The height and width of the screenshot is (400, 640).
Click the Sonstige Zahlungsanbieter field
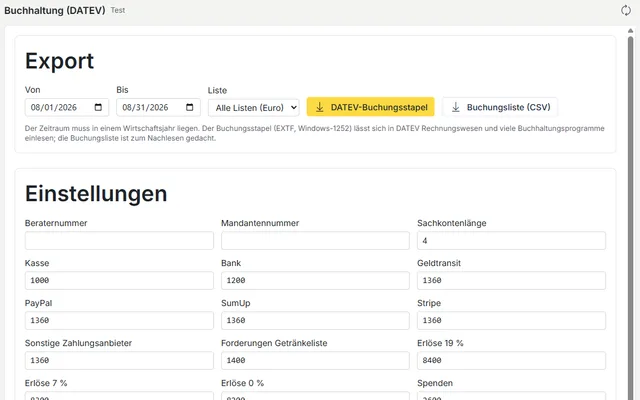click(119, 360)
